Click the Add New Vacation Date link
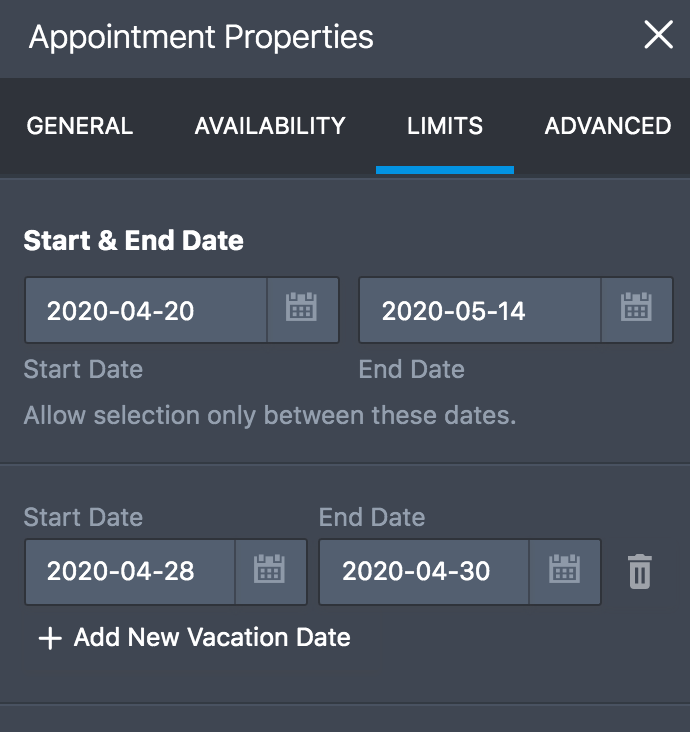 (x=212, y=637)
